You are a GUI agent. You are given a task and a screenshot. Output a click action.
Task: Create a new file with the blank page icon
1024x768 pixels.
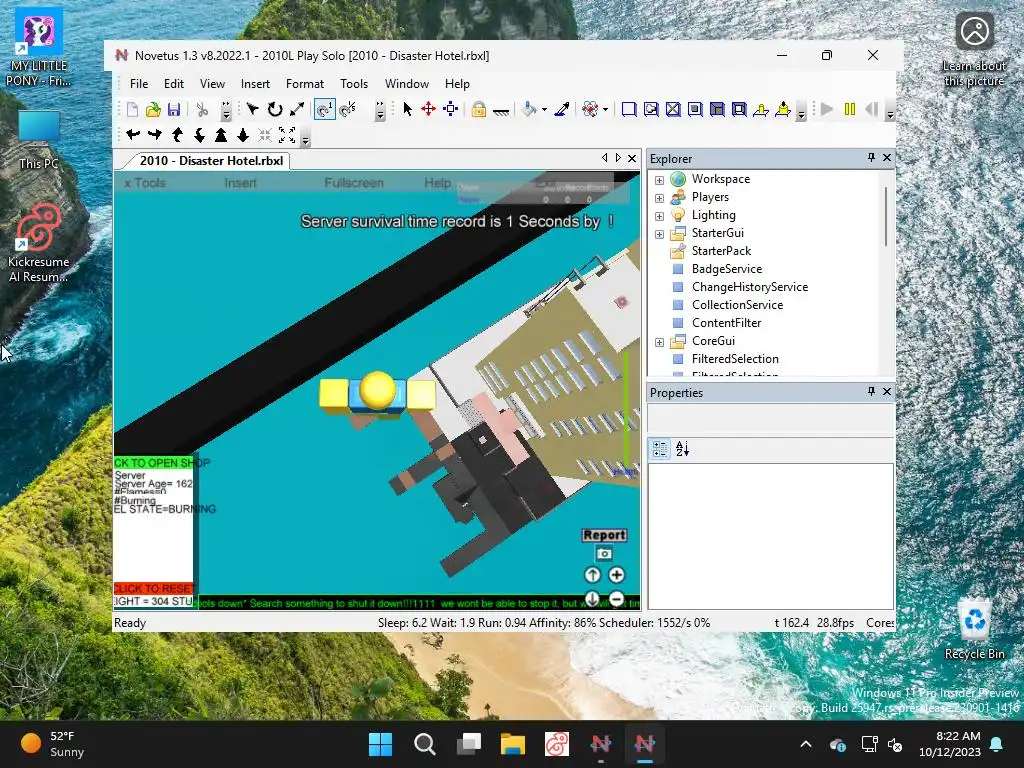[x=133, y=110]
